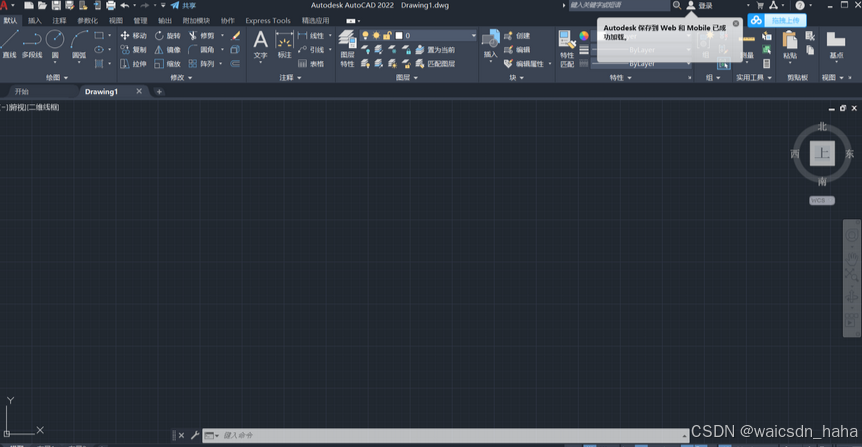Click the Trim (修剪) tool

point(202,35)
